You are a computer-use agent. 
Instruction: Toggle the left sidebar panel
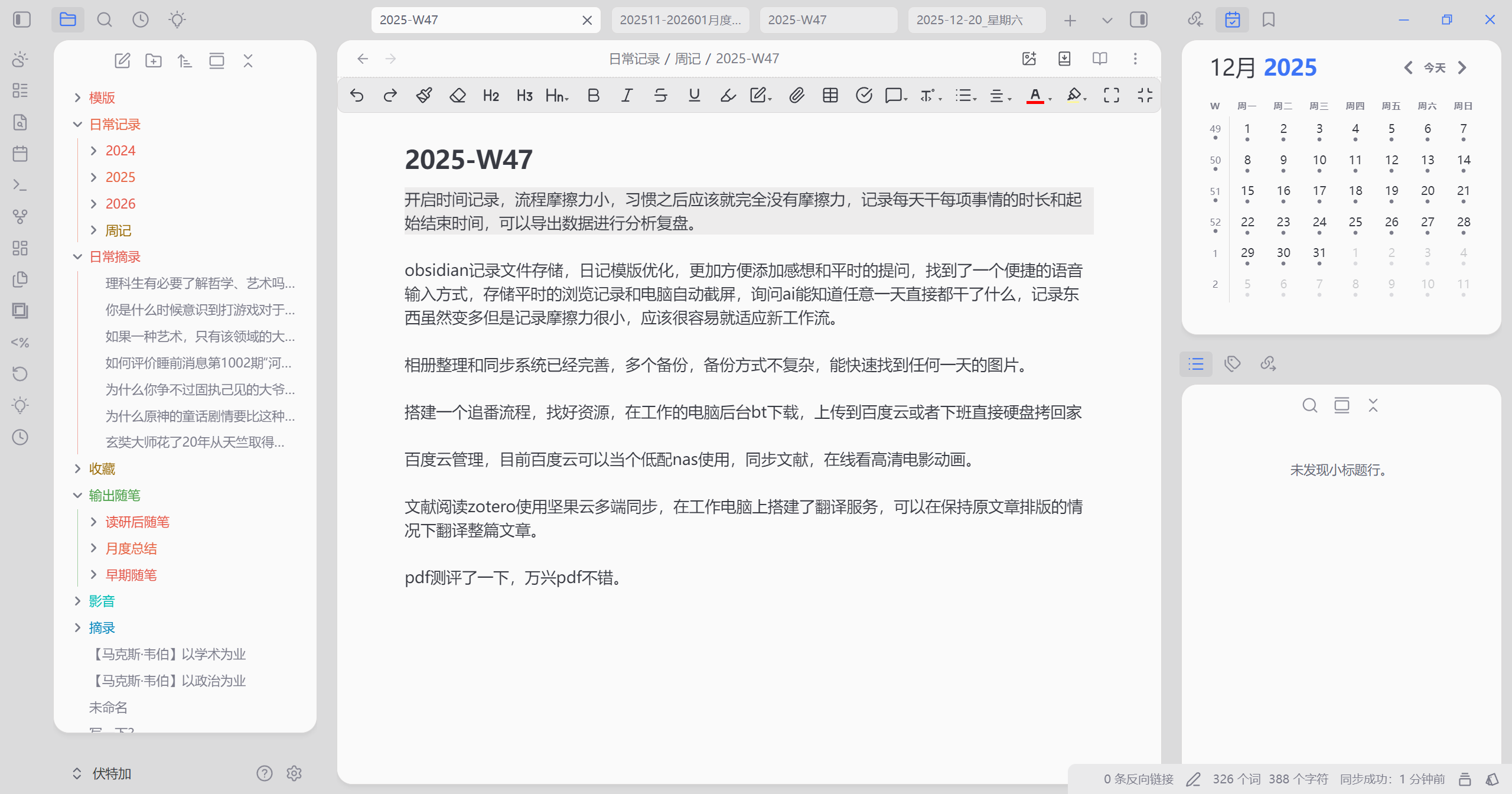(22, 19)
